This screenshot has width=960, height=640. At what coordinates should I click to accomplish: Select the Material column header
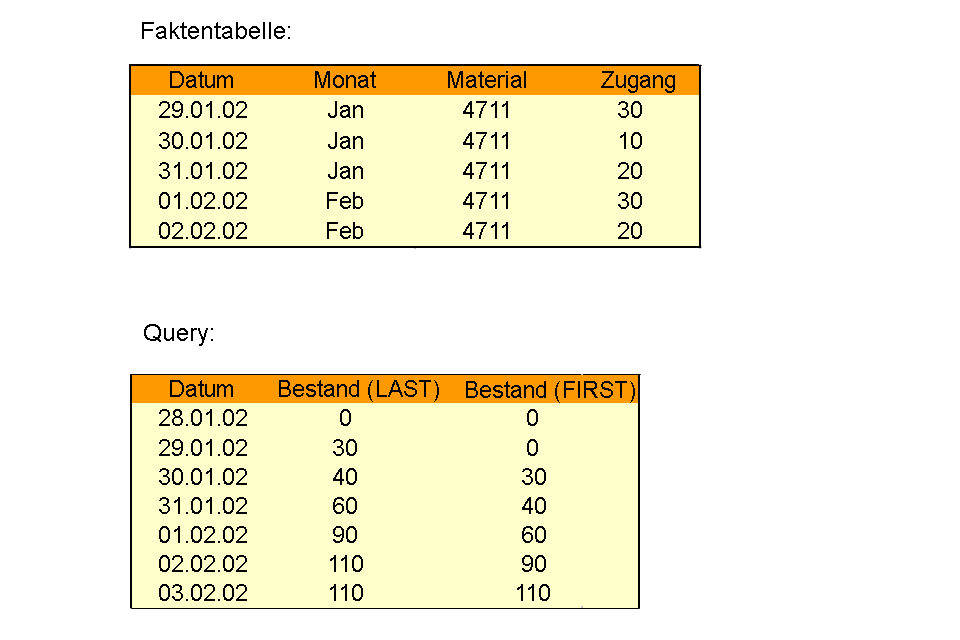click(x=487, y=81)
